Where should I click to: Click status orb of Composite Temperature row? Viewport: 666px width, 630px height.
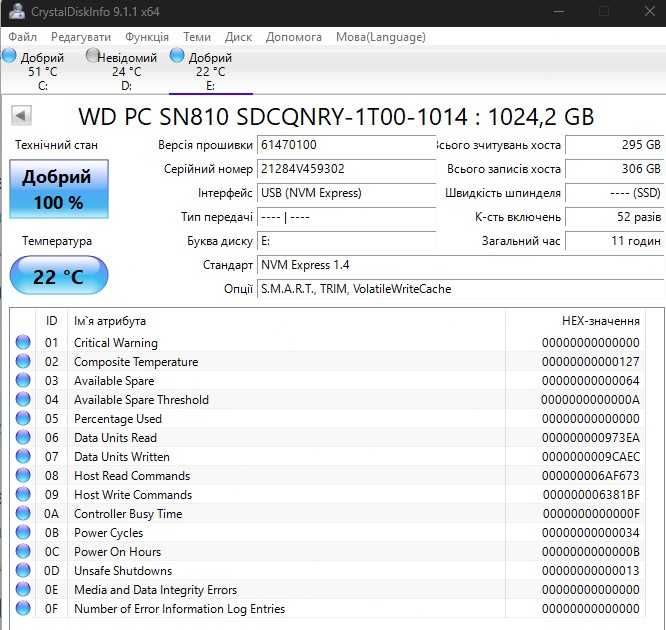[x=23, y=361]
